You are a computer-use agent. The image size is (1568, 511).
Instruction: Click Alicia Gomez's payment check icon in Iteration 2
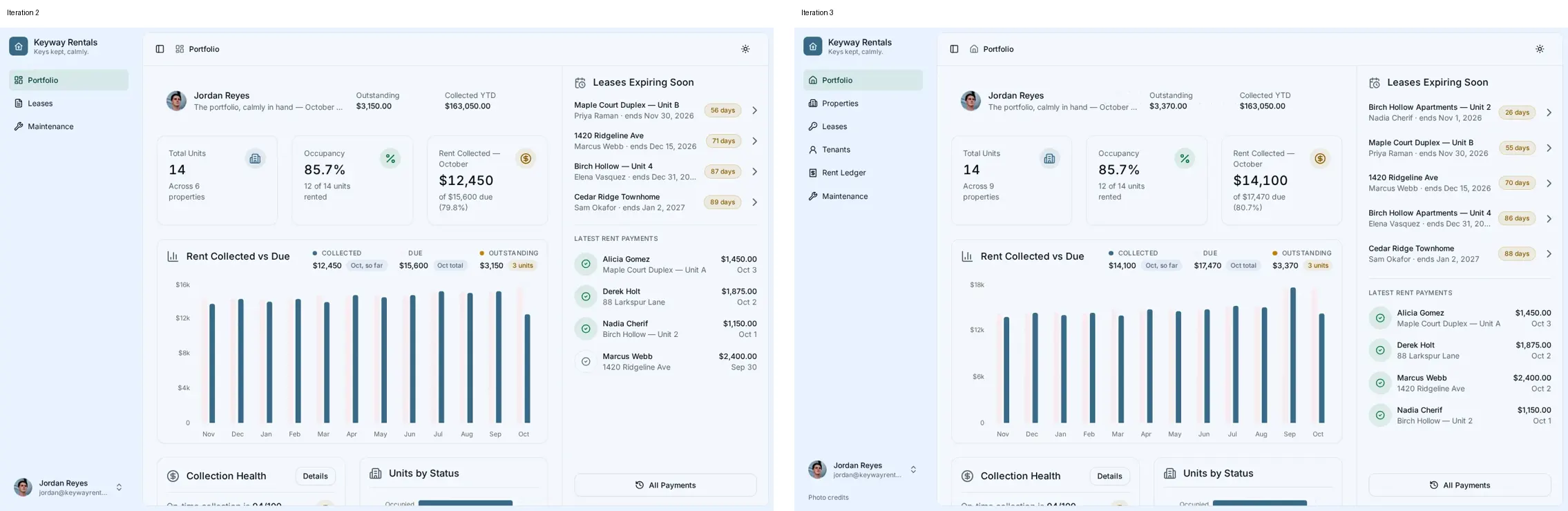tap(586, 264)
